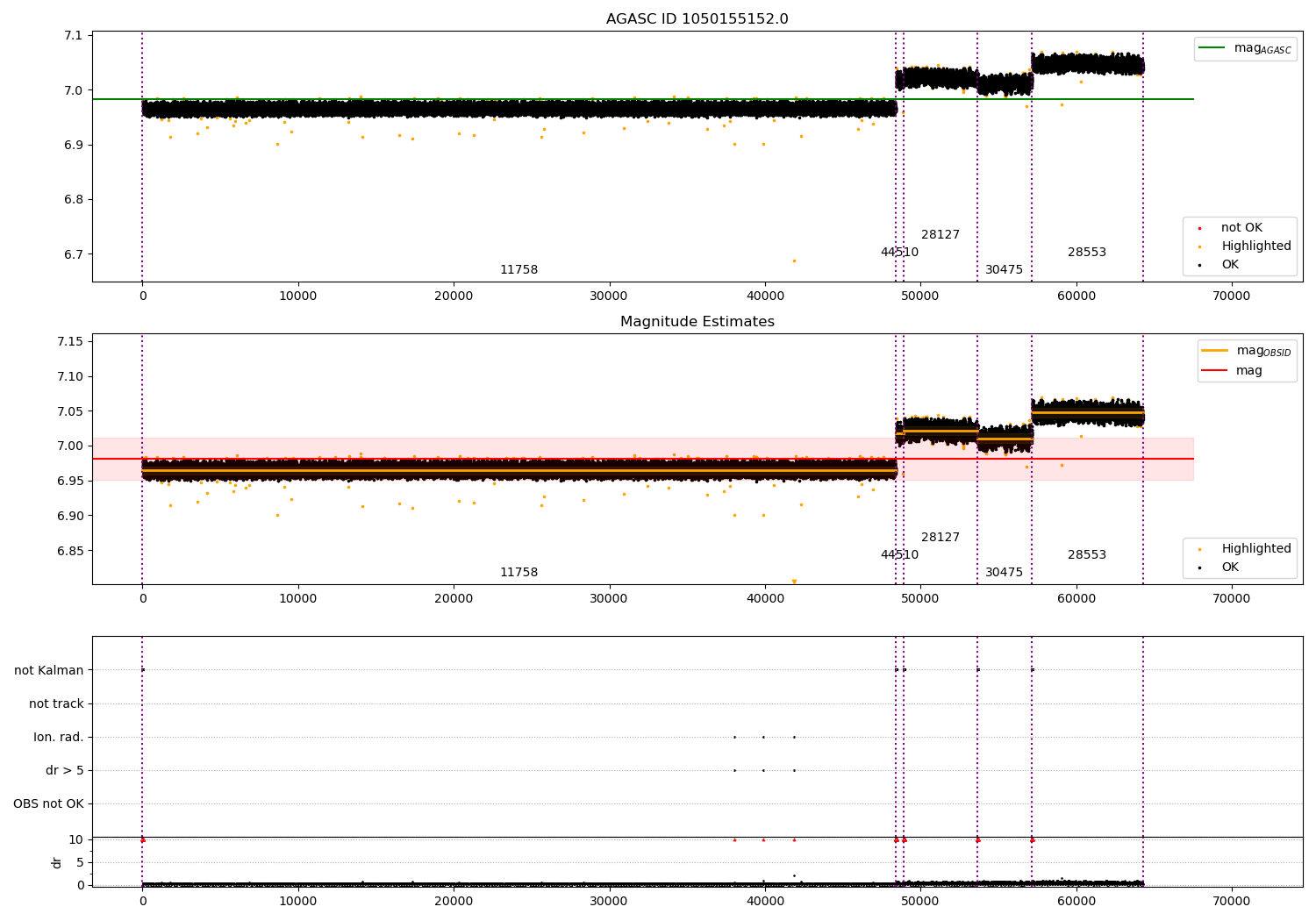Screen dimensions: 1316x921
Task: Click the 70000 x-axis tick of the bottom plot
Action: [1231, 902]
